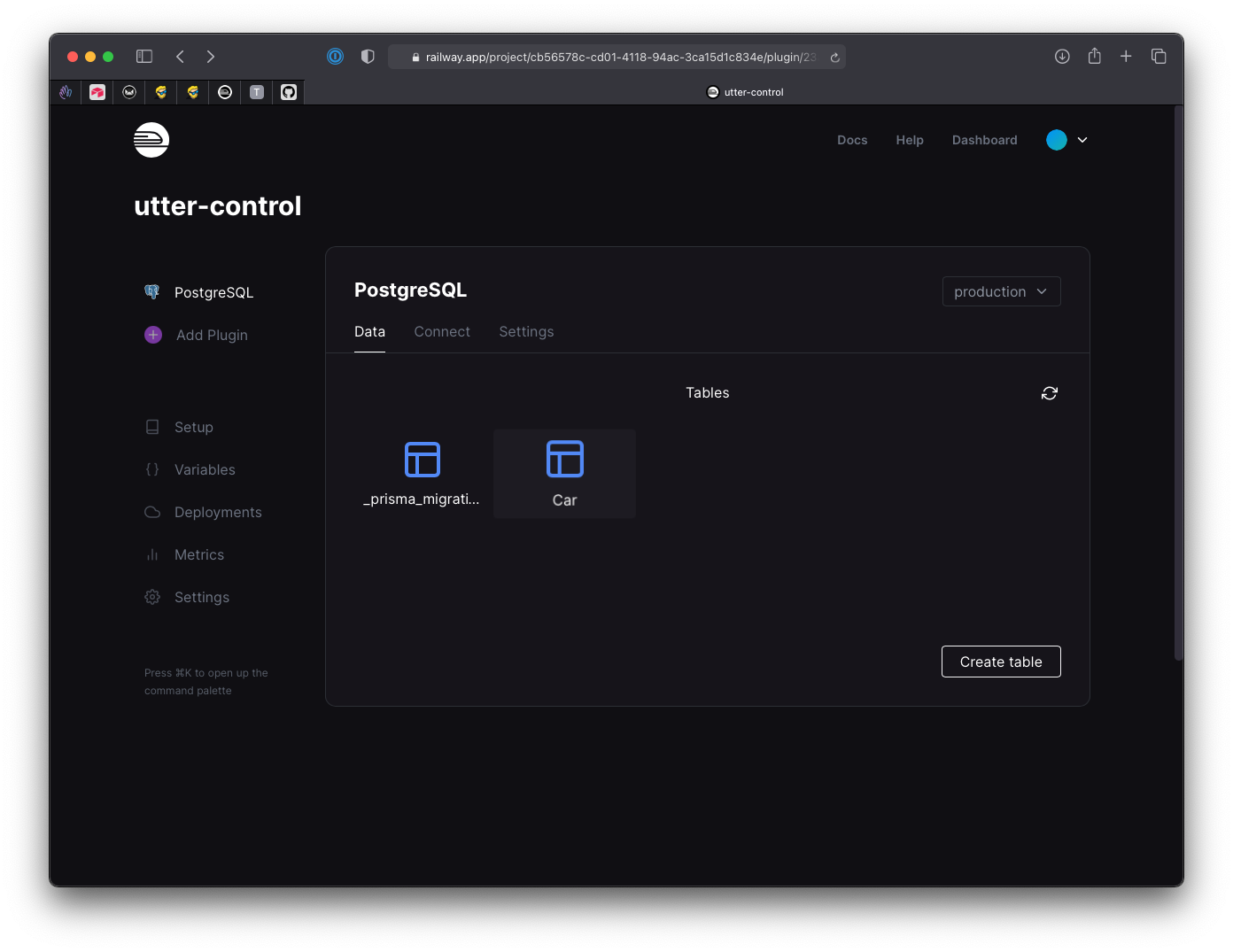Viewport: 1233px width, 952px height.
Task: Click the page vertical scrollbar
Action: tap(1177, 381)
